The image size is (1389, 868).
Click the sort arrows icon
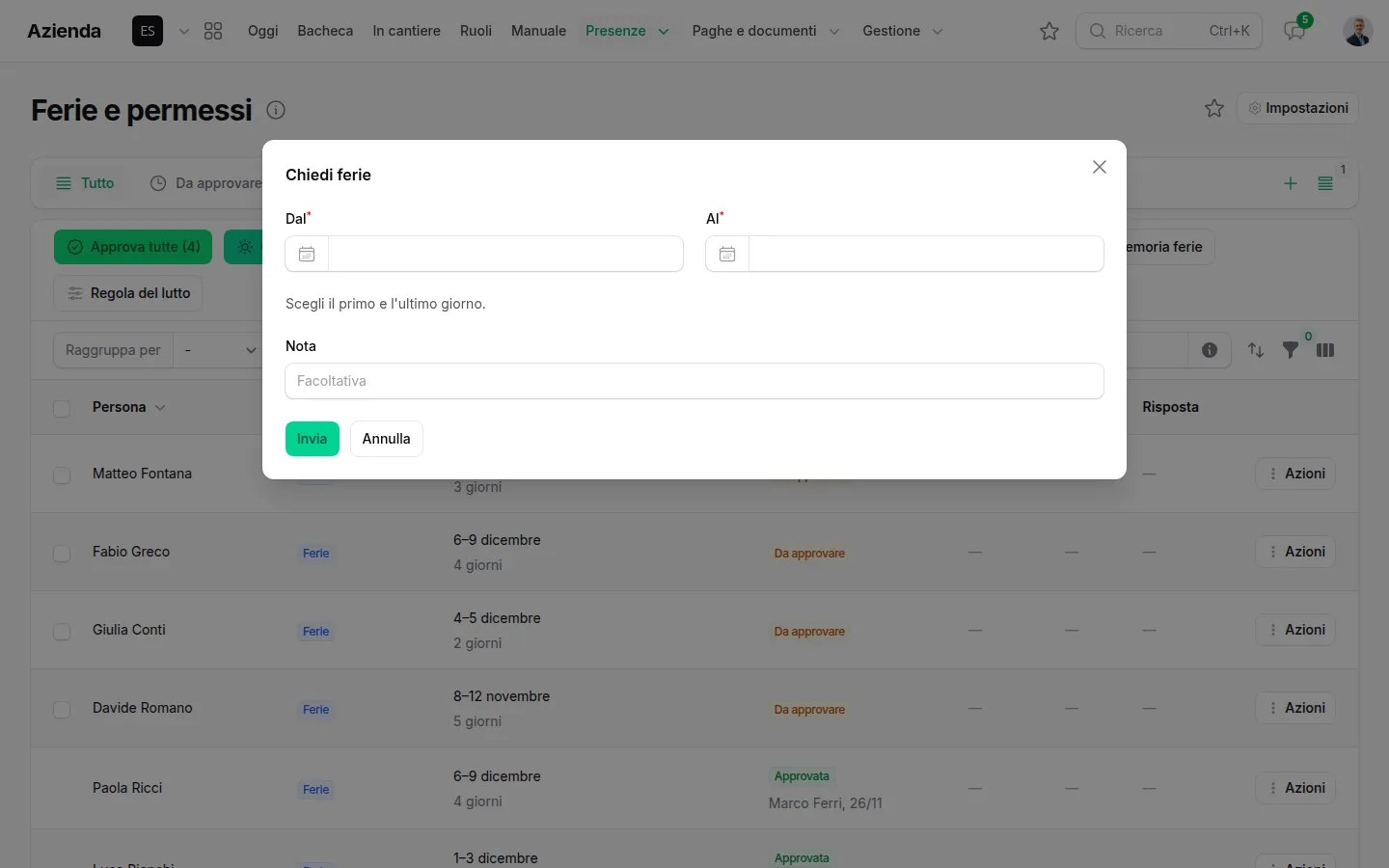(x=1256, y=350)
